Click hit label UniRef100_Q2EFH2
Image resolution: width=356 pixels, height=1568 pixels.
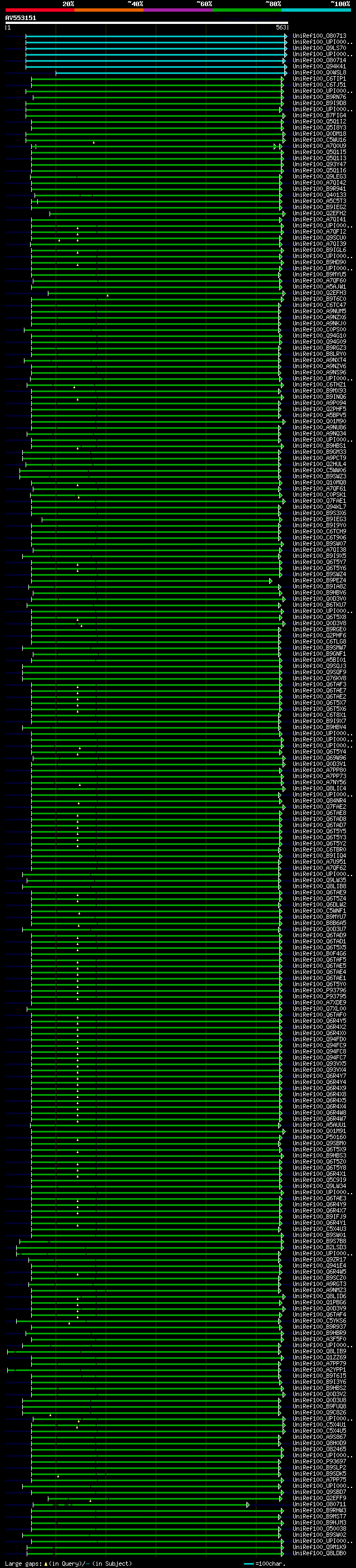(319, 213)
